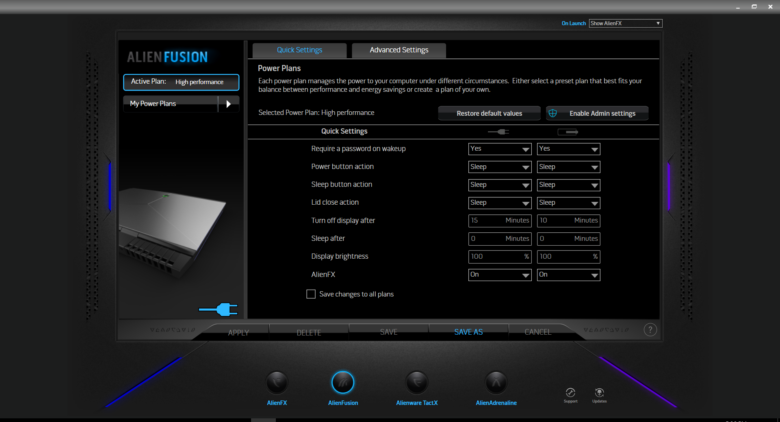Screen dimensions: 780x422
Task: Click the plugged-in power source icon
Action: tap(218, 310)
